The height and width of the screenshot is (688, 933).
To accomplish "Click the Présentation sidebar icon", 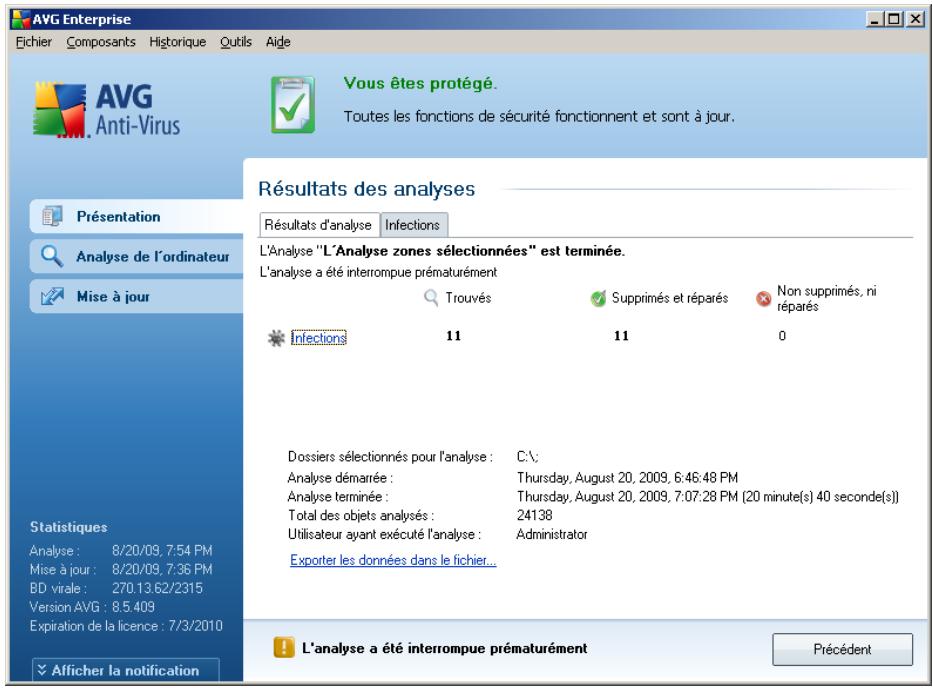I will pos(52,216).
